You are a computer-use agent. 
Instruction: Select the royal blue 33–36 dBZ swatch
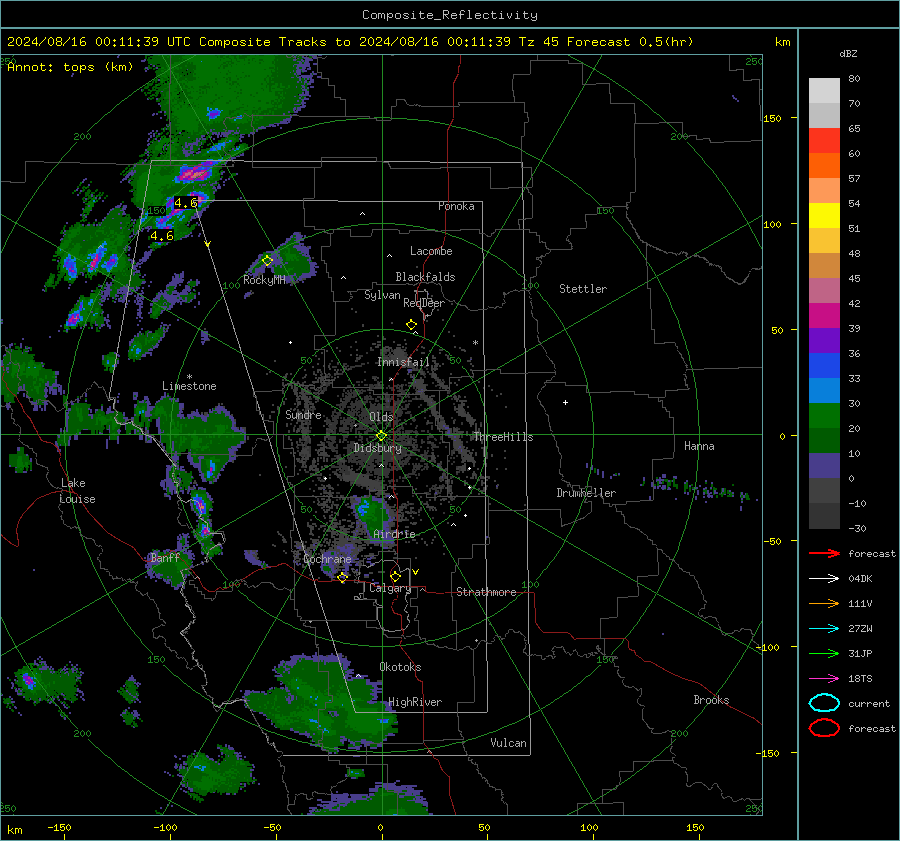(x=824, y=366)
